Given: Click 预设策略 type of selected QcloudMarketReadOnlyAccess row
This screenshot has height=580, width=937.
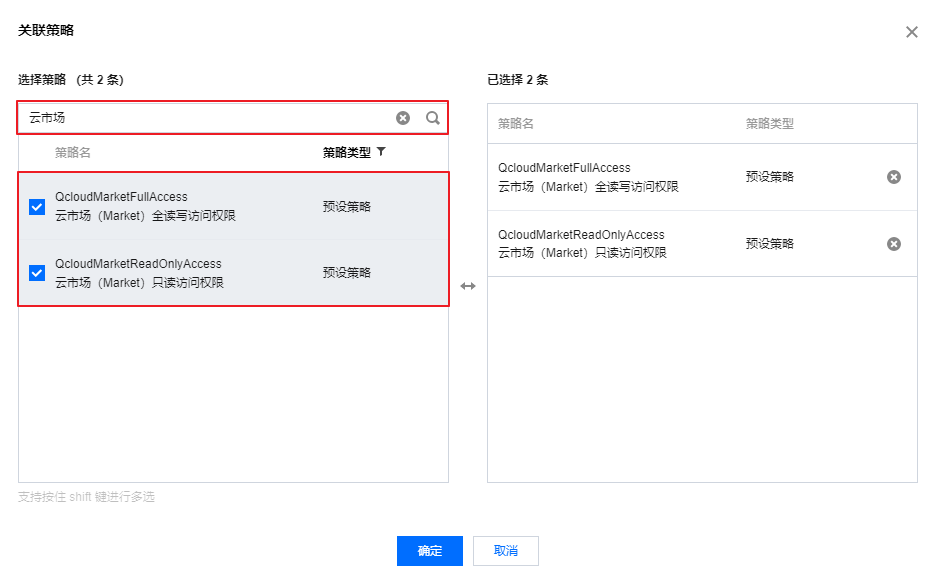Looking at the screenshot, I should [770, 244].
